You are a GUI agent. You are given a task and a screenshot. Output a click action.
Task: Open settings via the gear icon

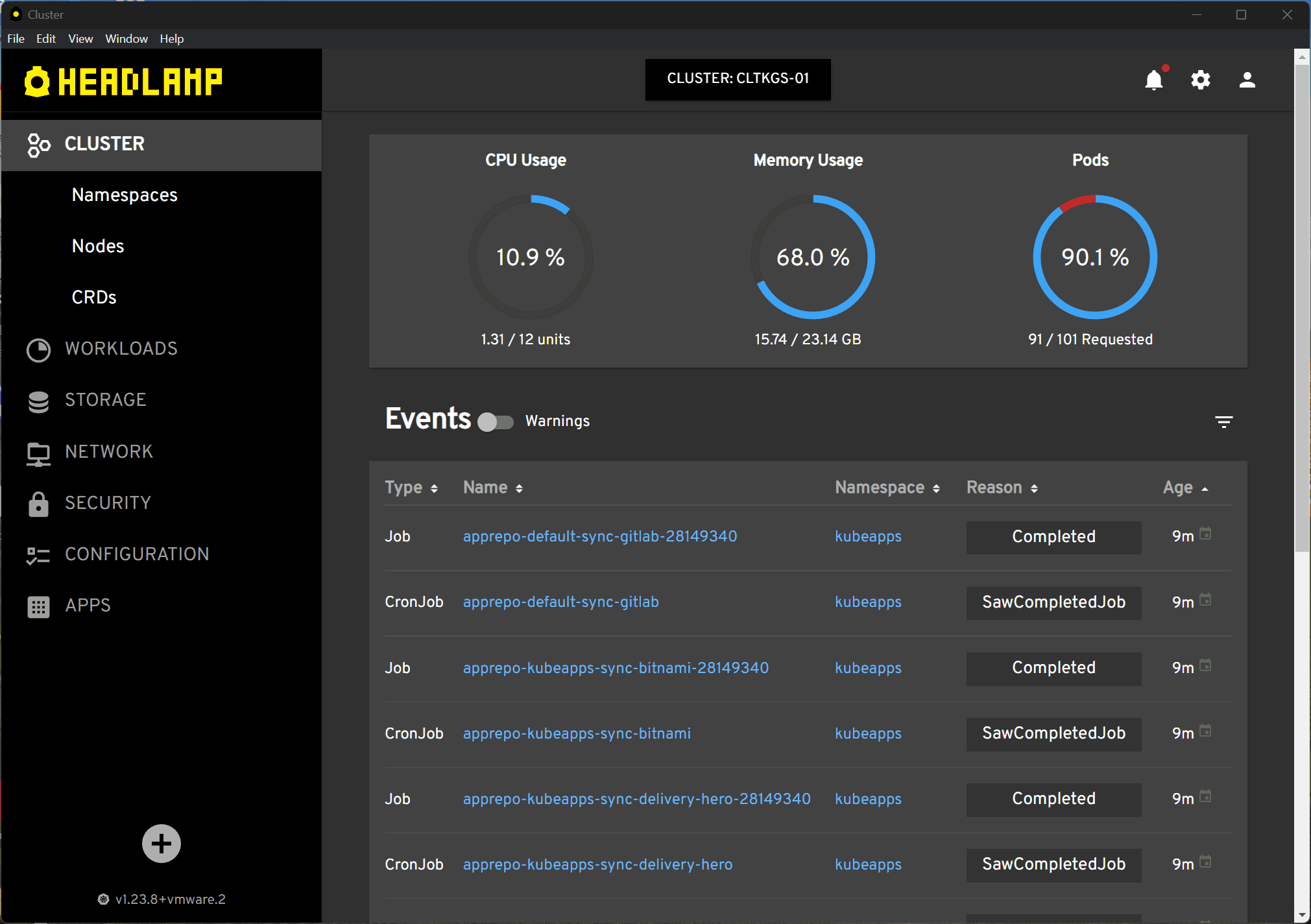(1200, 80)
